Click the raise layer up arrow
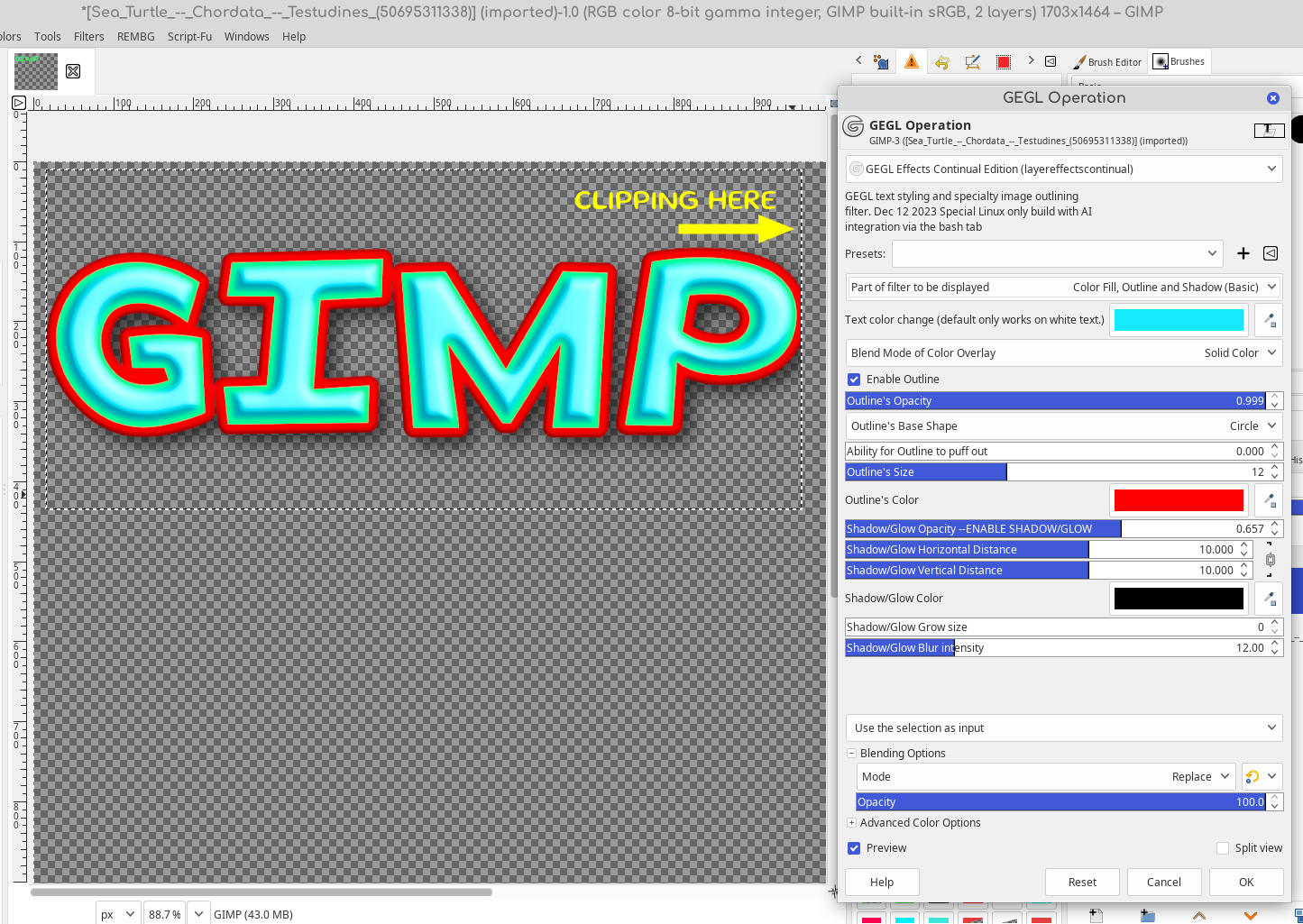The height and width of the screenshot is (924, 1303). point(1199,915)
